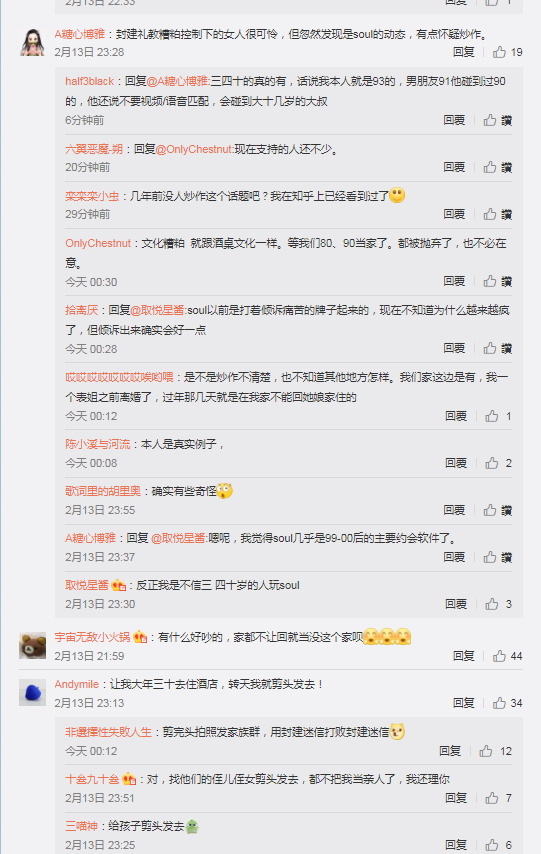This screenshot has width=541, height=854.
Task: Like A糖心博雅's comment with 19 likes
Action: 499,52
